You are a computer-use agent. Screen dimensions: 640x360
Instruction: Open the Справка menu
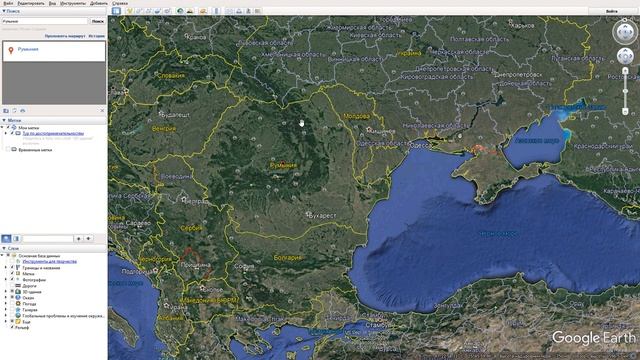[120, 3]
